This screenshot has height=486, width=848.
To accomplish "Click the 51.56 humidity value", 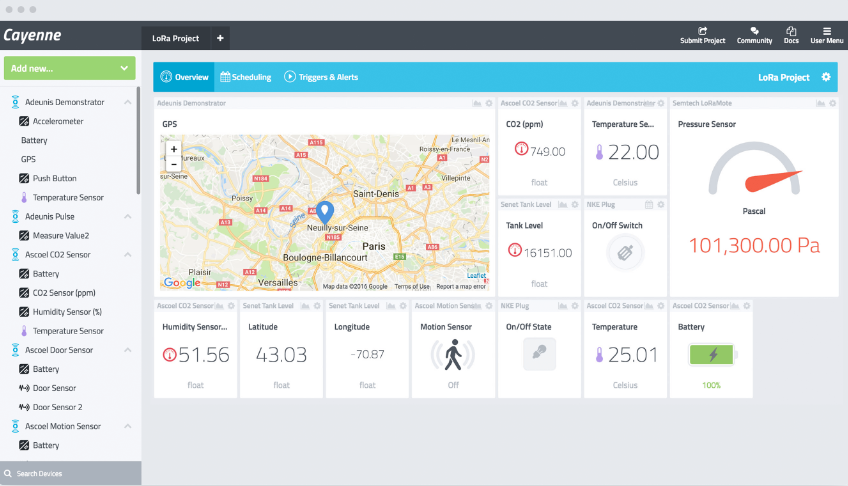I will pyautogui.click(x=204, y=355).
